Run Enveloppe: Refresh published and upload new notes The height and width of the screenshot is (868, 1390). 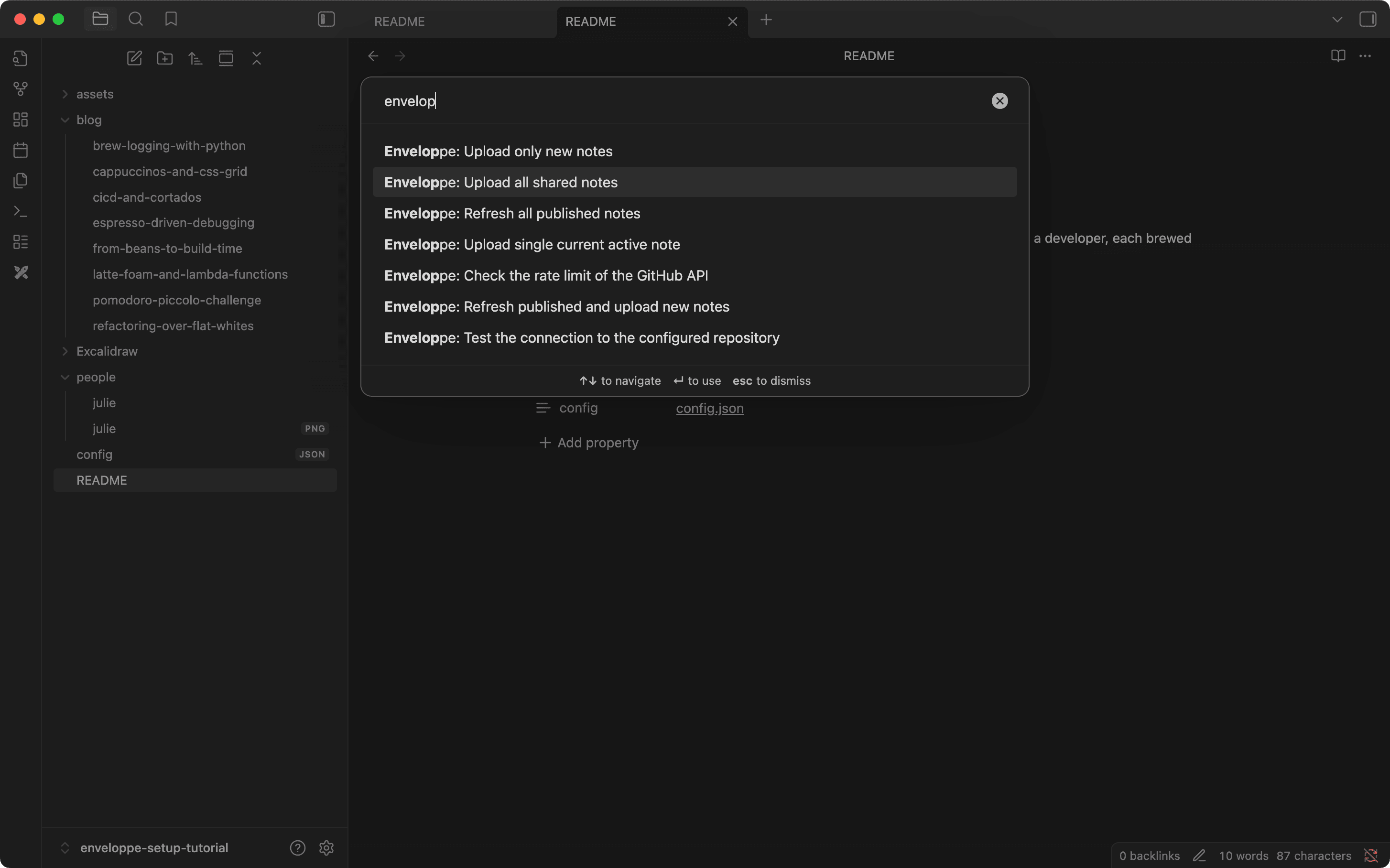[x=695, y=306]
